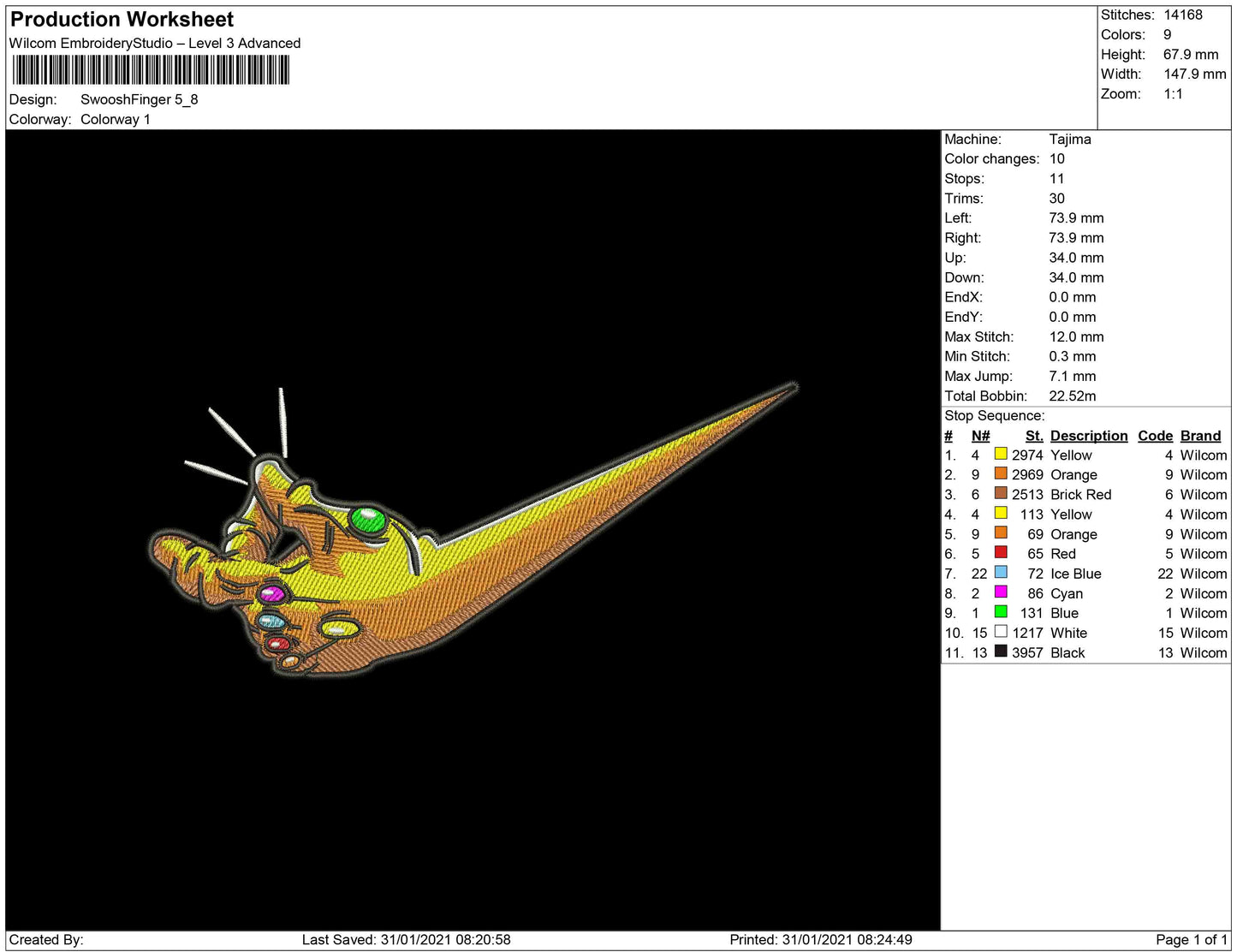Select the Colors value "9" in header
Screen dimensions: 1237x952
pos(1168,34)
